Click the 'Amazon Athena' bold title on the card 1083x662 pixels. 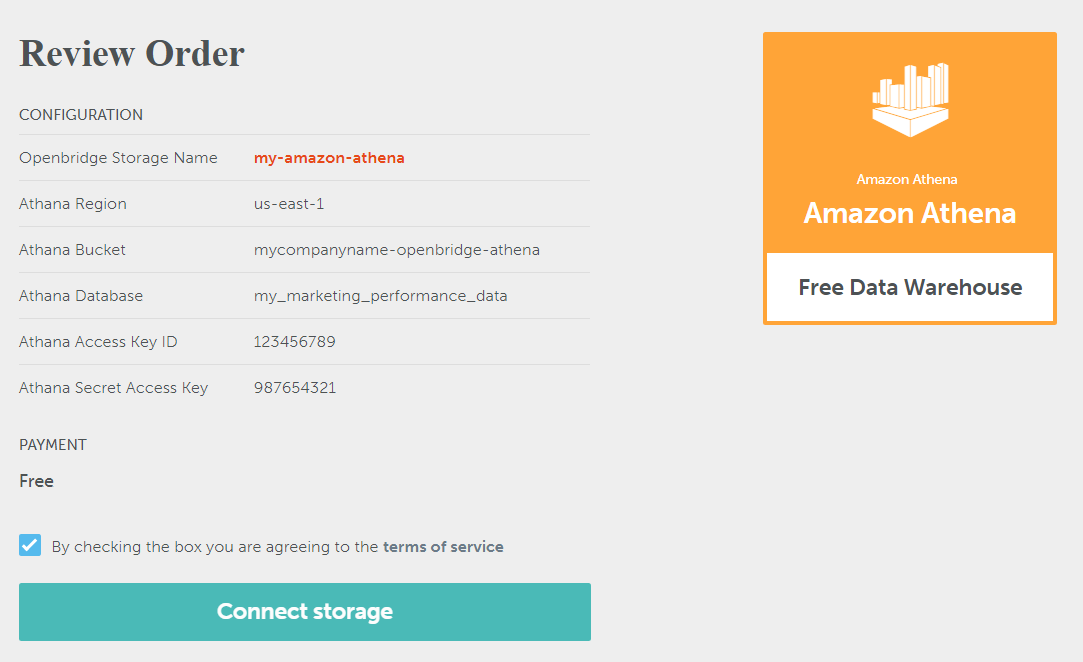908,213
